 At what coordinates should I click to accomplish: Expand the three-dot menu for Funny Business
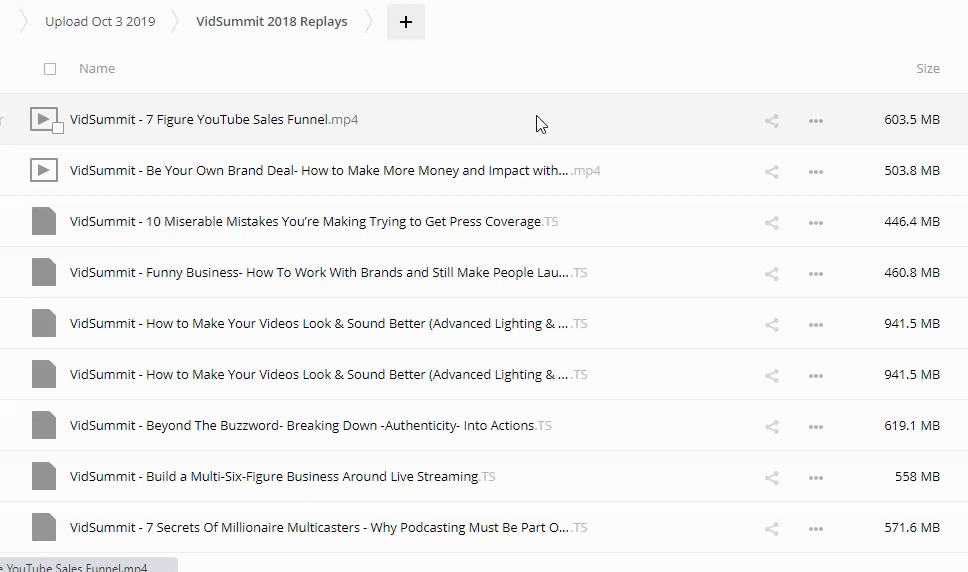click(815, 273)
